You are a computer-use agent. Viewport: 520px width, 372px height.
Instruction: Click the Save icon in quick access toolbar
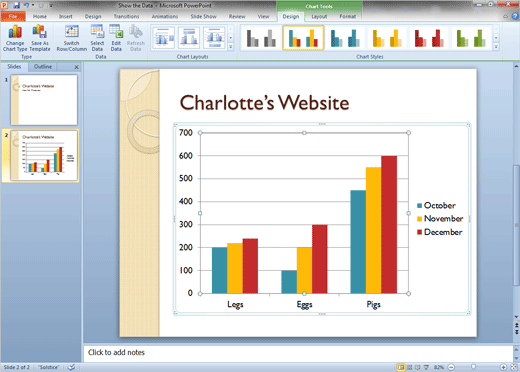16,5
